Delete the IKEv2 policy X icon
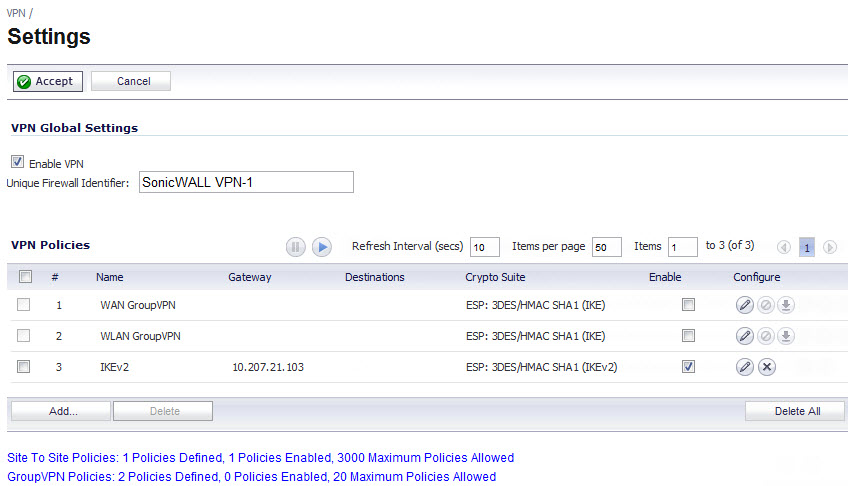Viewport: 848px width, 486px height. [767, 367]
